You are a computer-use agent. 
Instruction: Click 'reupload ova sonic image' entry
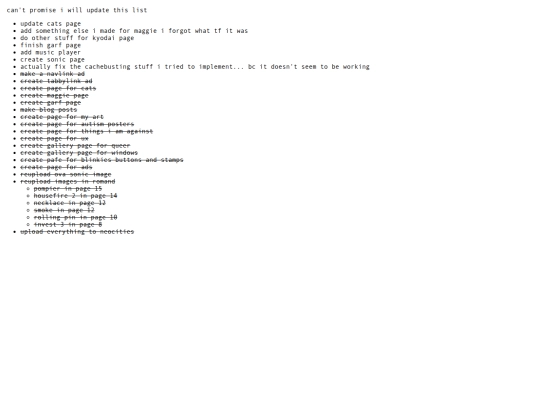tap(66, 174)
